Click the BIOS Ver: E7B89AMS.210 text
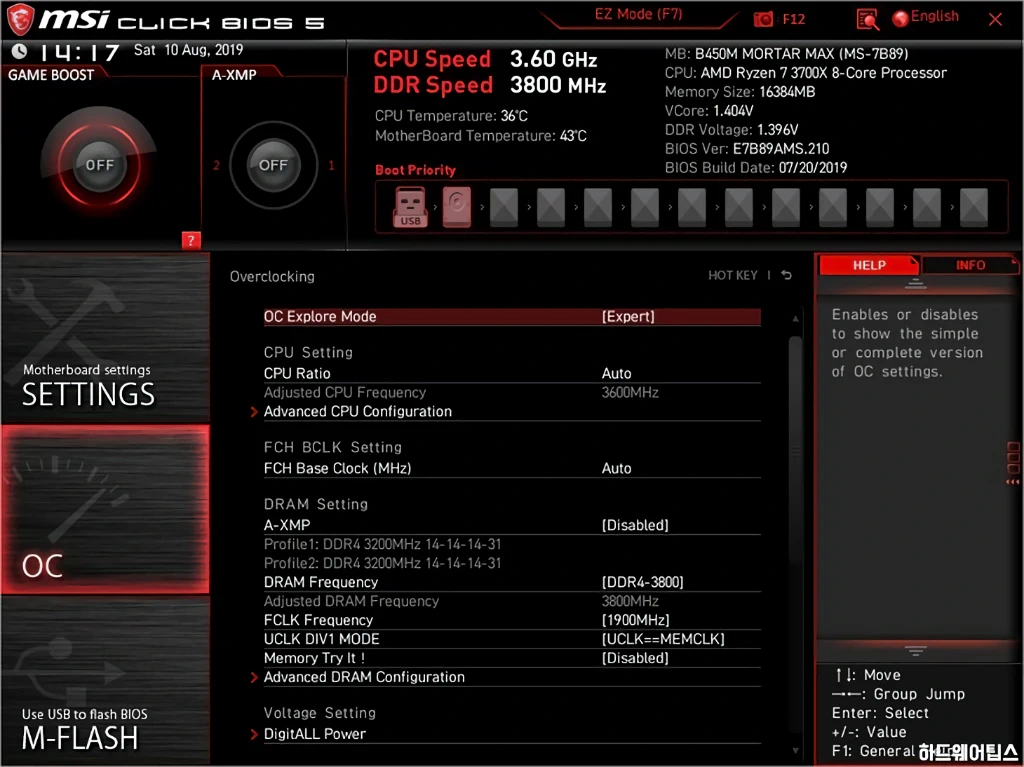 click(746, 149)
